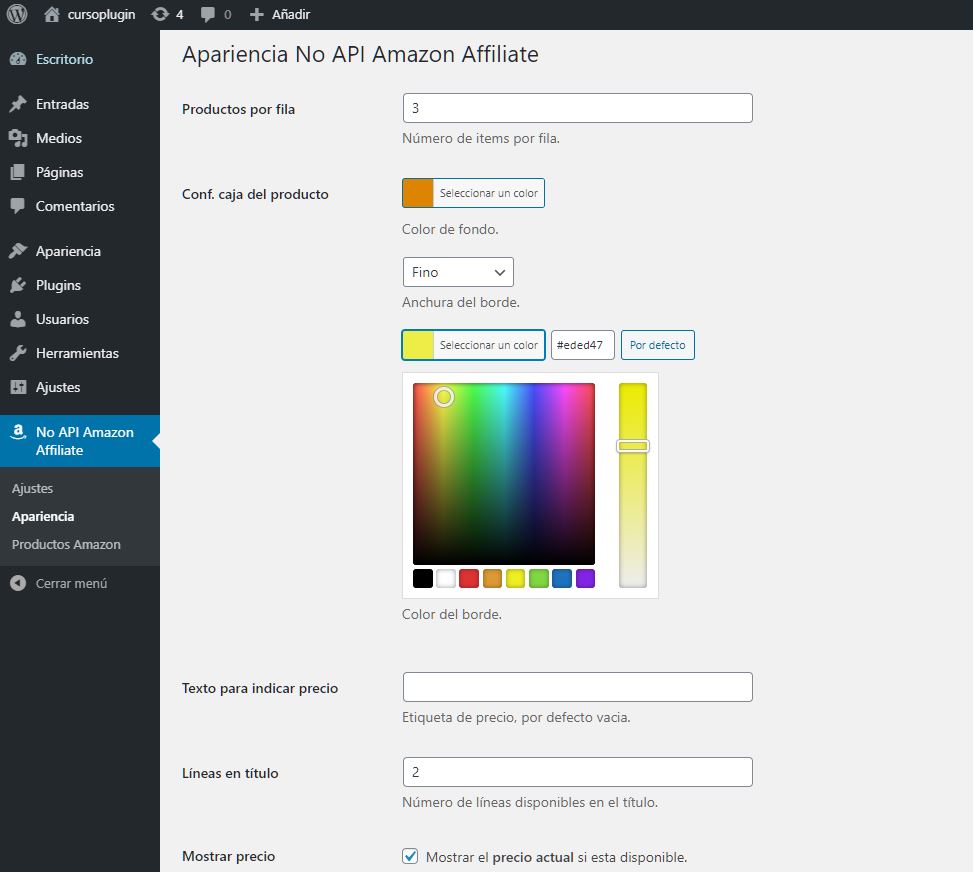Image resolution: width=973 pixels, height=872 pixels.
Task: Click the Medios media icon
Action: (18, 138)
